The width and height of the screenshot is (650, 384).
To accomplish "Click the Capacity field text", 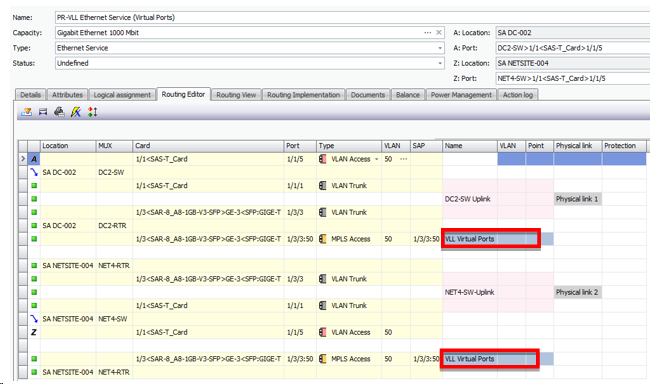I will tap(98, 33).
